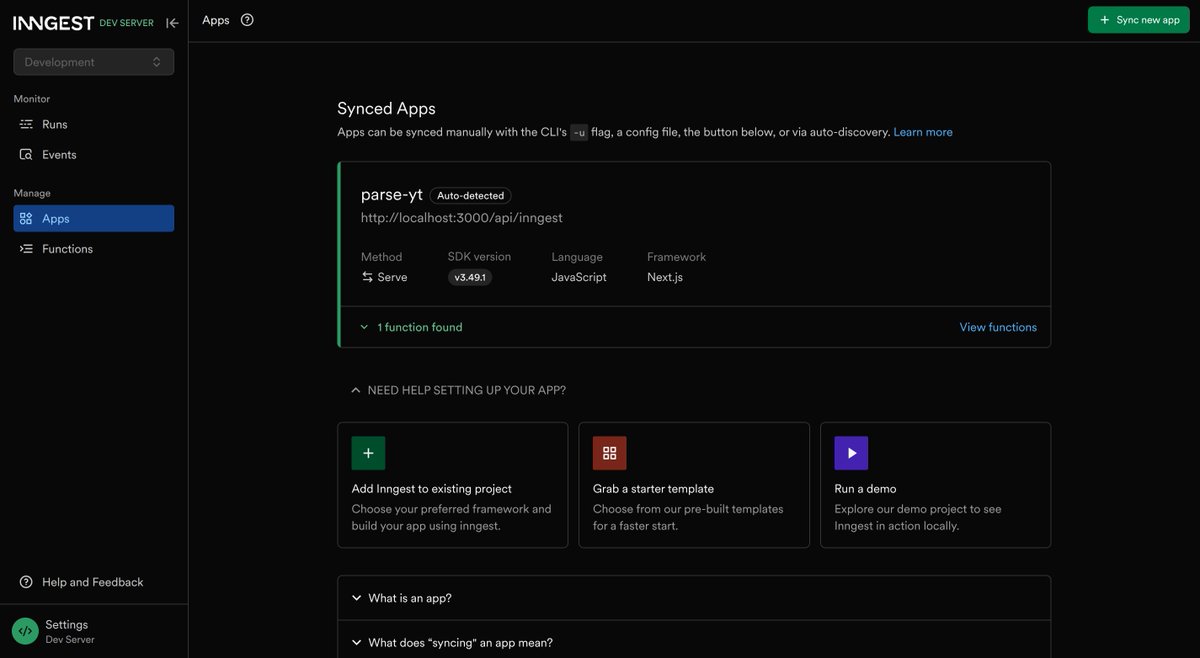Expand the What is an app? question
Image resolution: width=1200 pixels, height=658 pixels.
[694, 598]
